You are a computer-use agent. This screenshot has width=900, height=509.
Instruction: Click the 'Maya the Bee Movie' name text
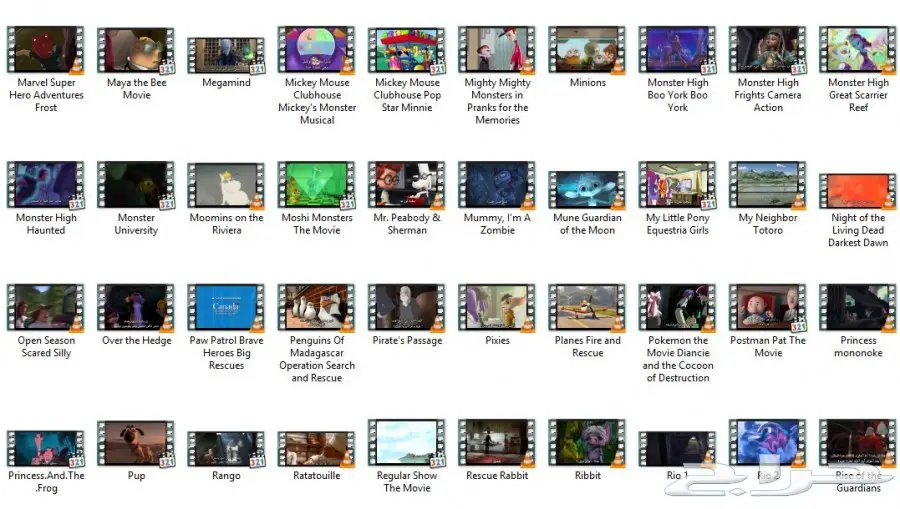tap(136, 89)
